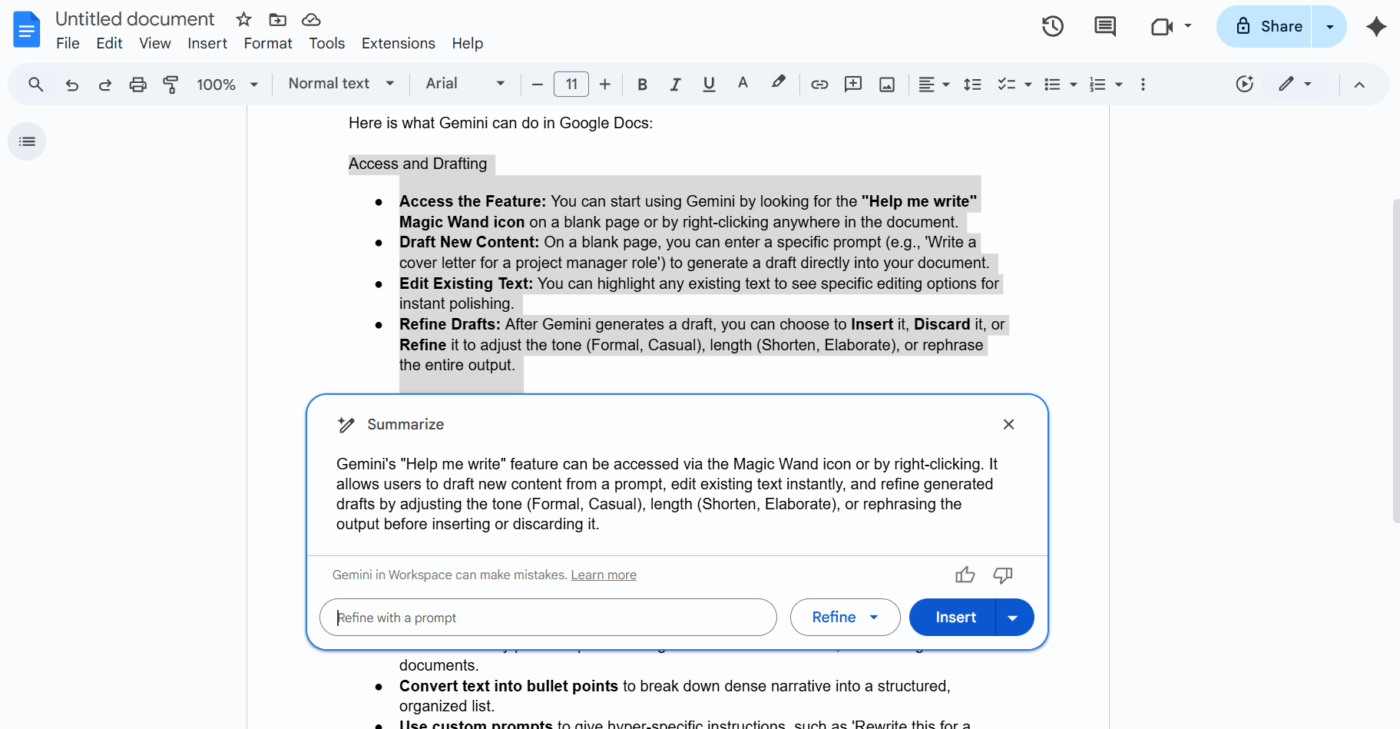Click the paint format roller icon
1400x729 pixels.
coord(171,84)
